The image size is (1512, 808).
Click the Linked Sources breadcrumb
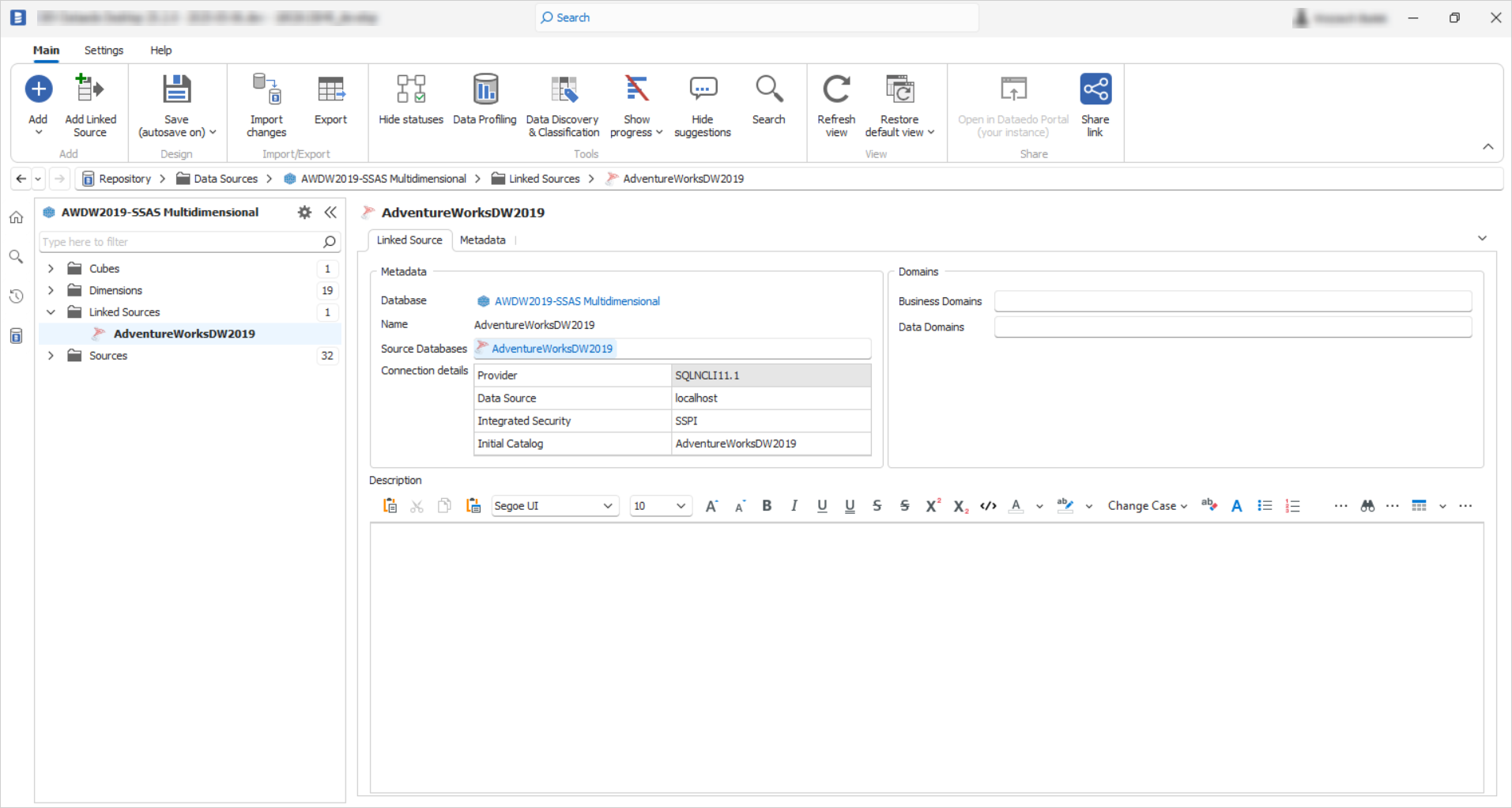click(x=535, y=179)
